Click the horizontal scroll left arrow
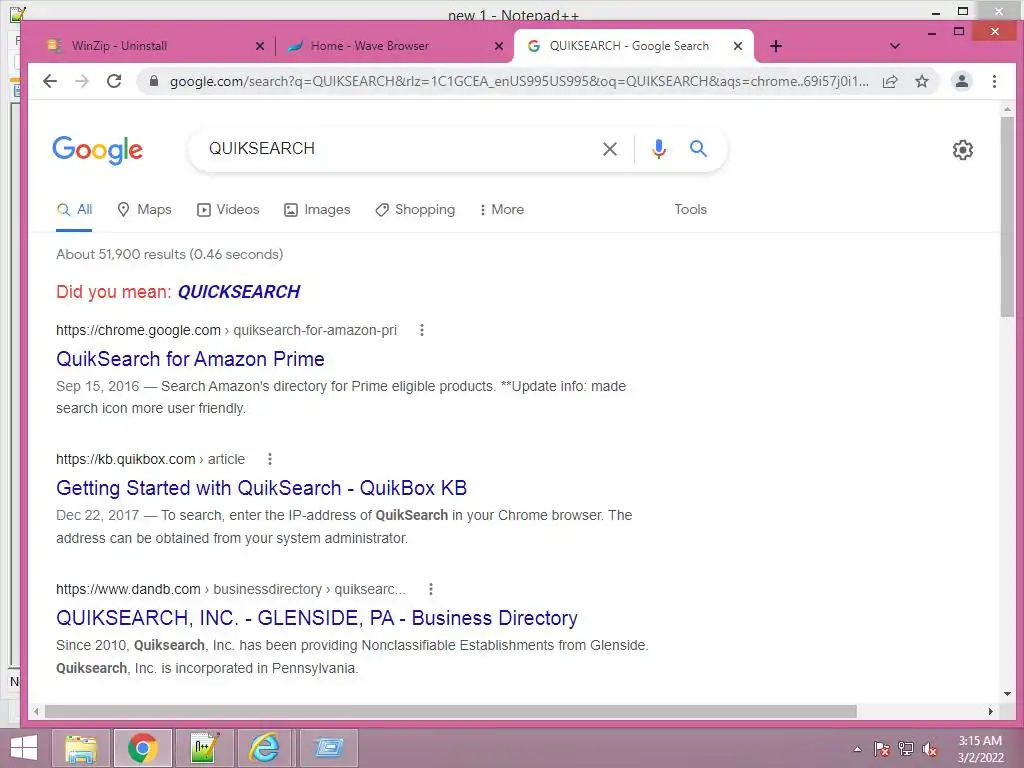The height and width of the screenshot is (768, 1024). [x=37, y=711]
